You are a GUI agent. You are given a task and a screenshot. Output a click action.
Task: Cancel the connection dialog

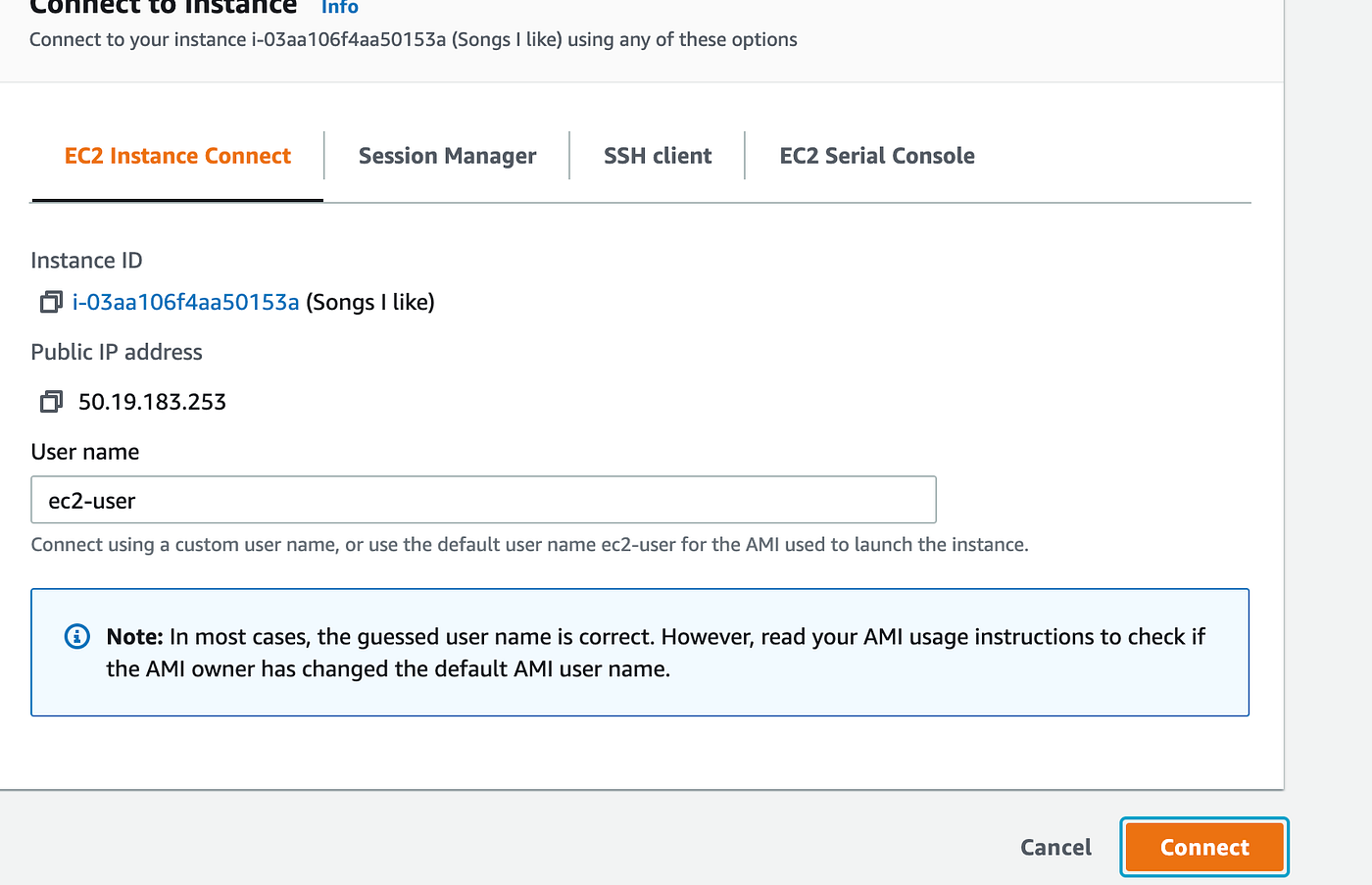pyautogui.click(x=1055, y=848)
